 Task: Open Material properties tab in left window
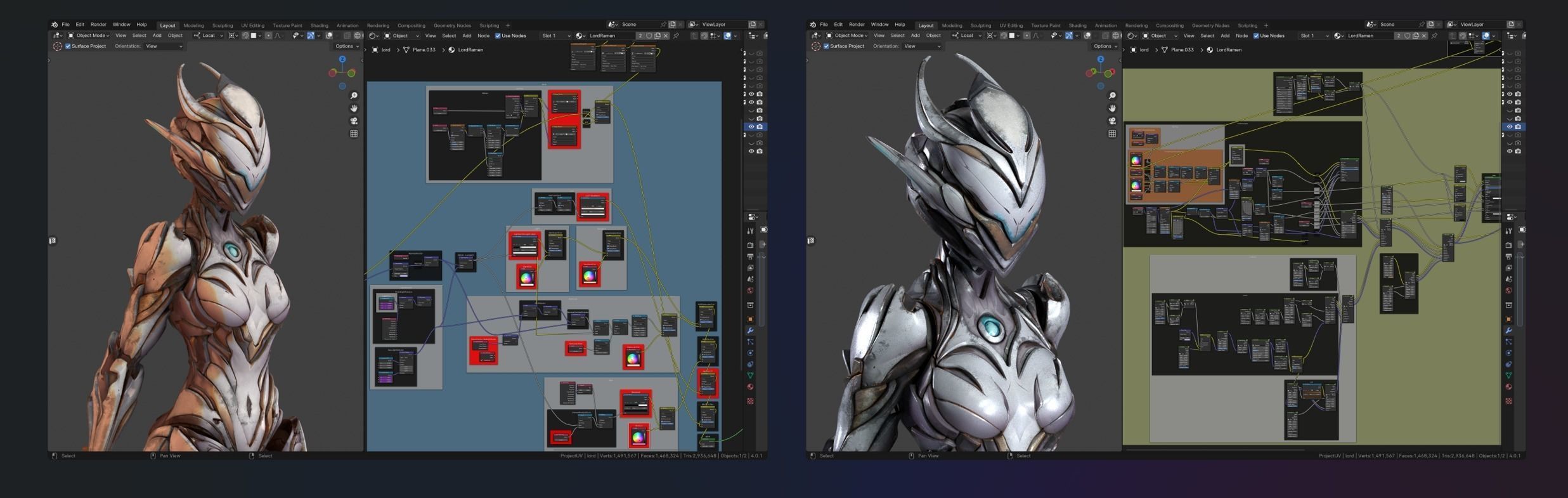751,387
